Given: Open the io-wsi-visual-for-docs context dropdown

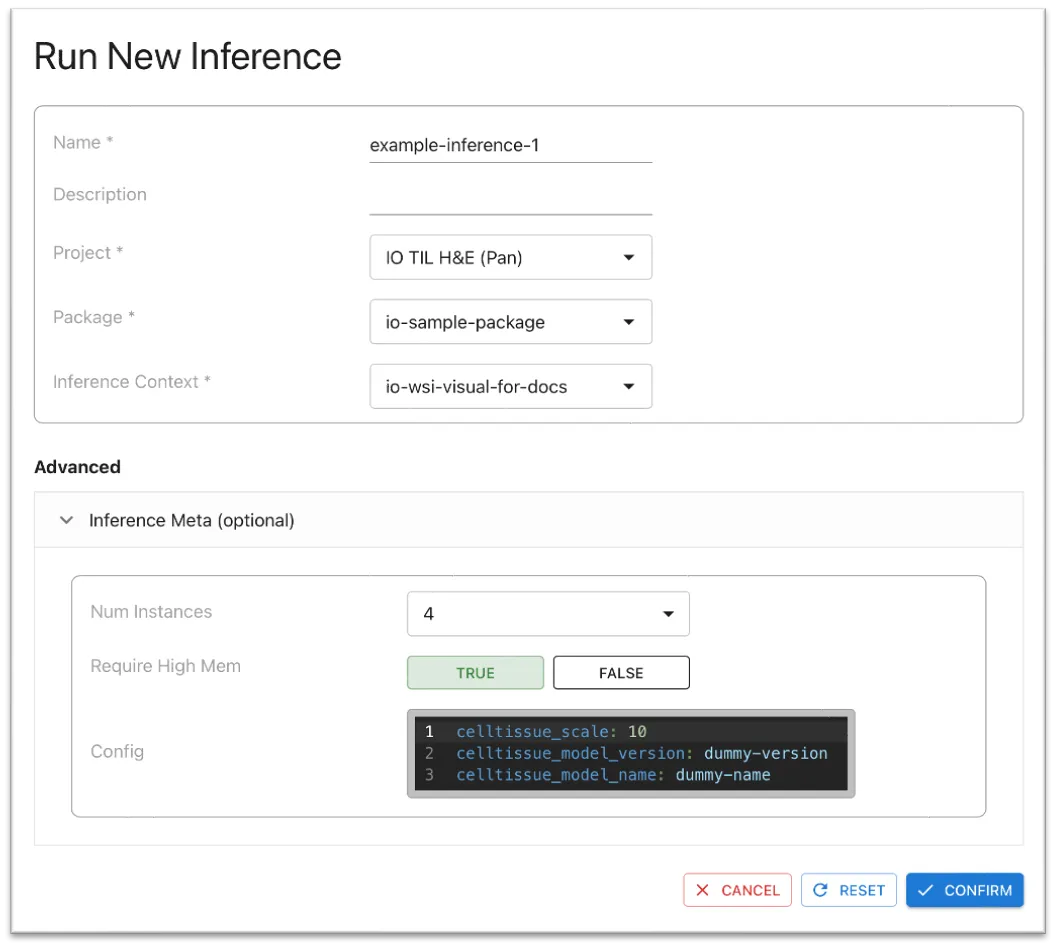Looking at the screenshot, I should click(500, 386).
